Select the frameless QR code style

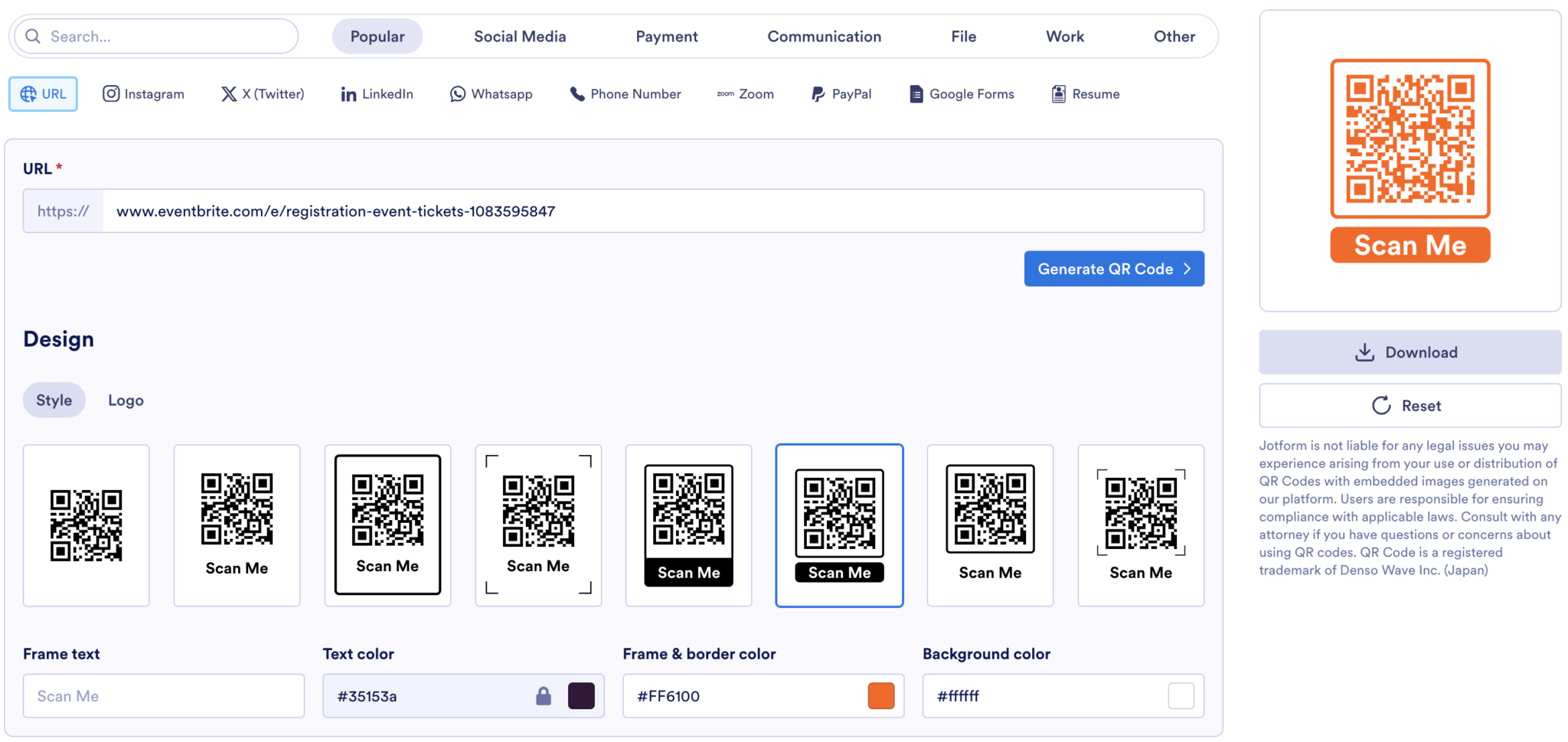click(x=86, y=525)
